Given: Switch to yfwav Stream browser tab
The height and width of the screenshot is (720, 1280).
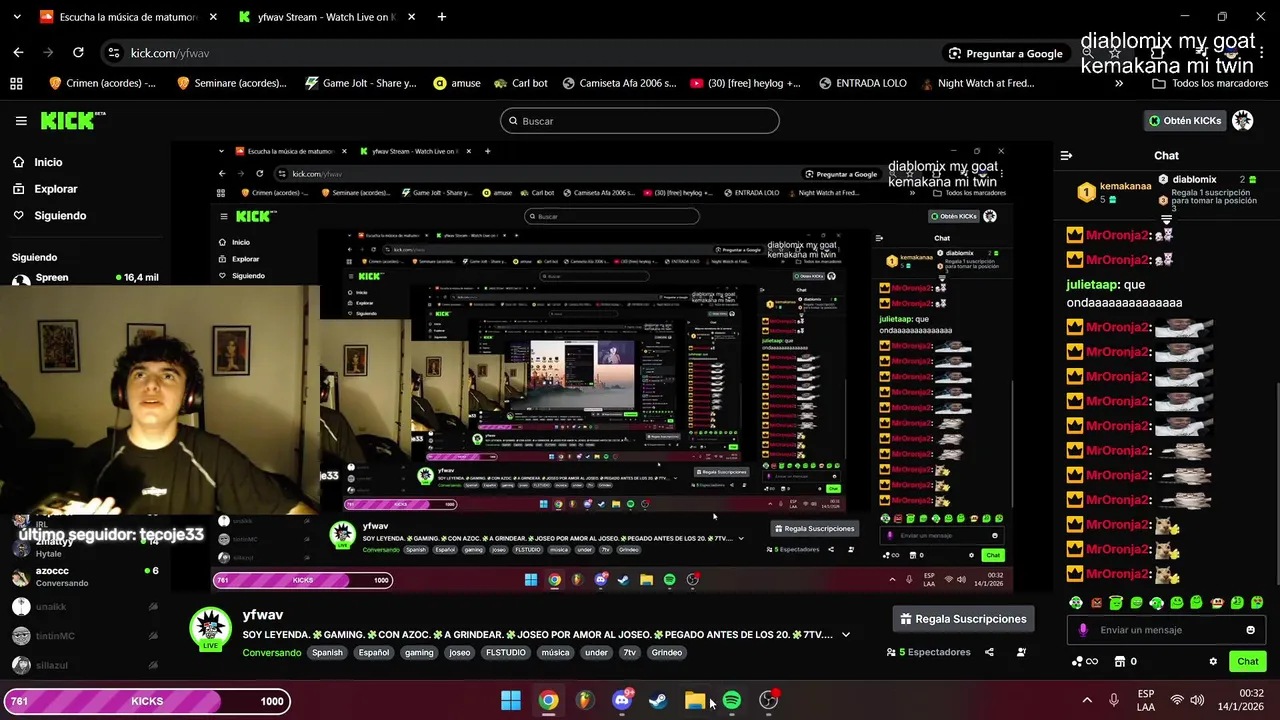Looking at the screenshot, I should click(327, 17).
